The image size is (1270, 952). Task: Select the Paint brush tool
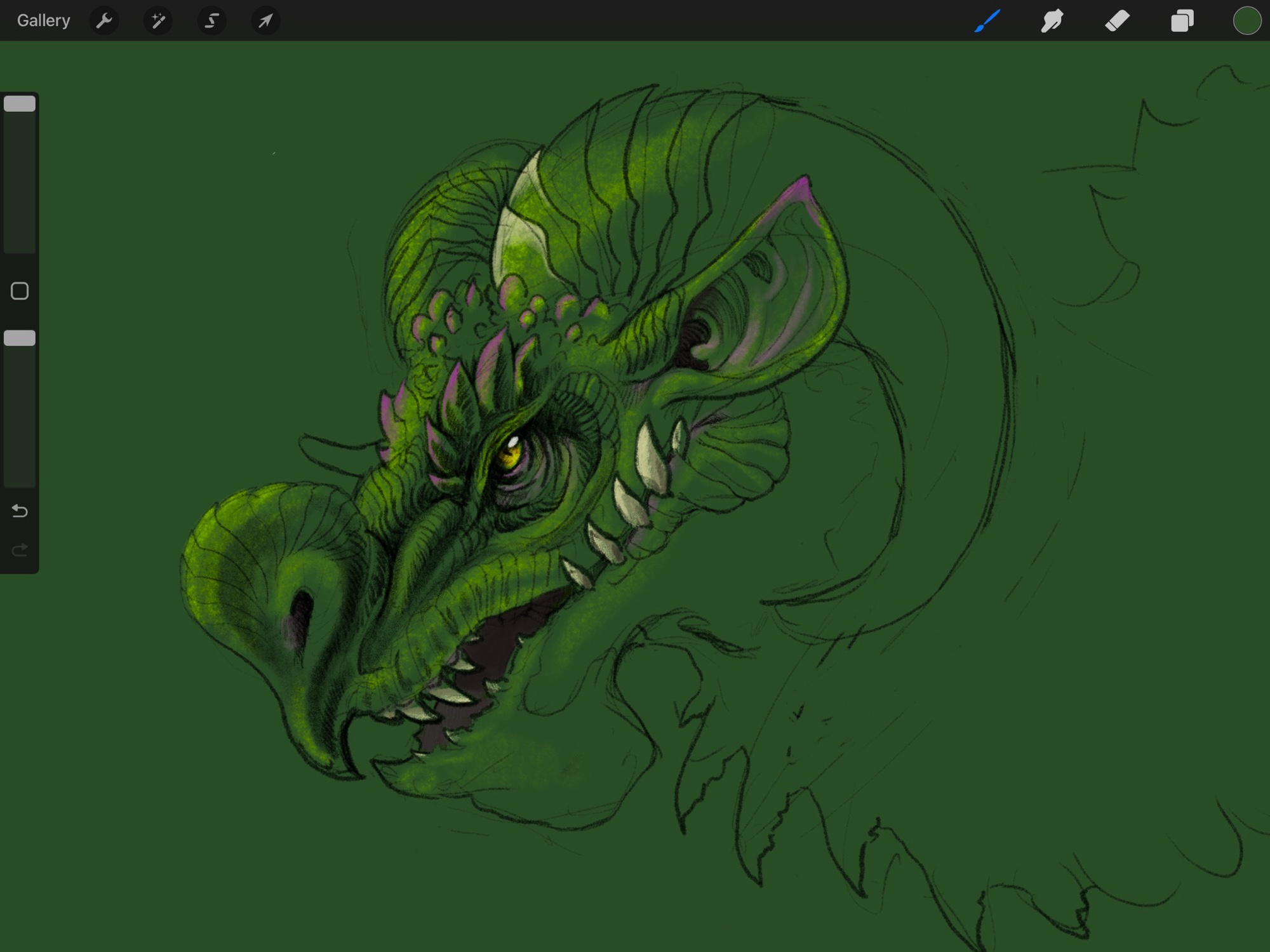click(x=987, y=21)
